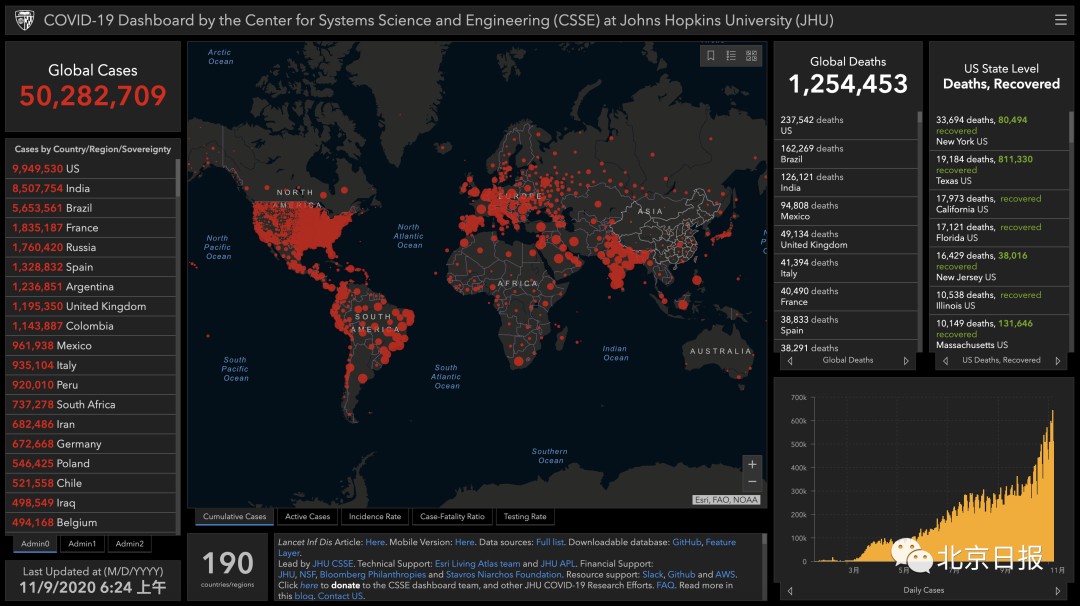Select the Admin1 tab

(x=82, y=544)
